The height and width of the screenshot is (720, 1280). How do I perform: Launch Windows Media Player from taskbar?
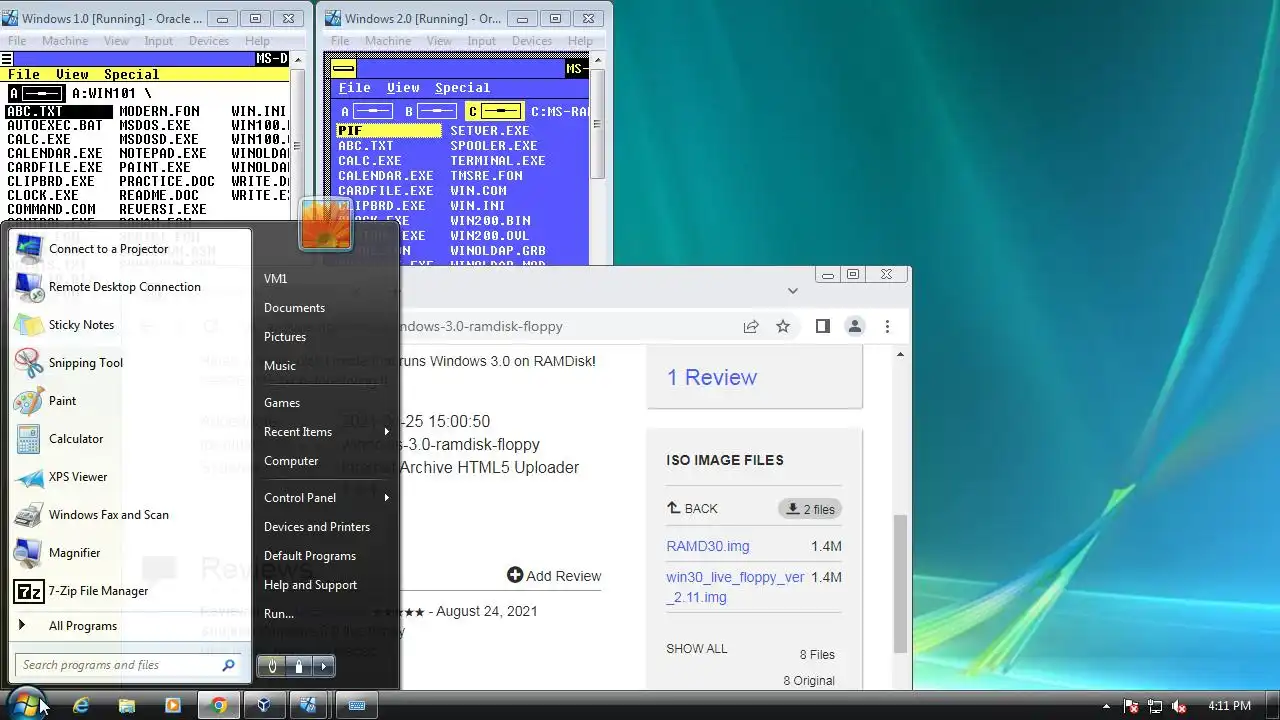pos(172,705)
